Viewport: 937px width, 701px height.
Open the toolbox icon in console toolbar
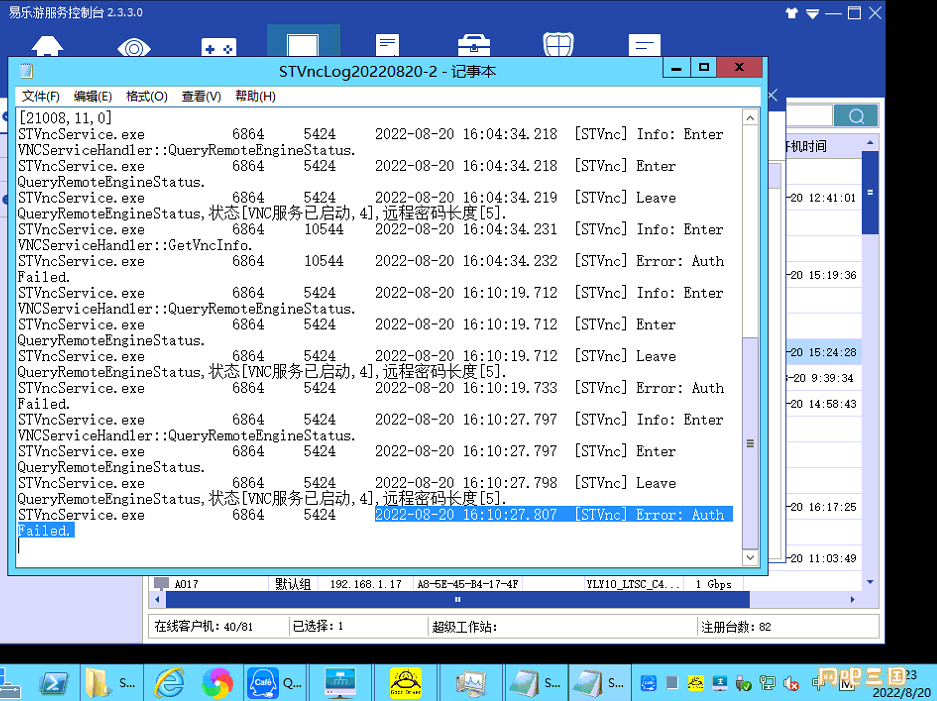coord(473,46)
